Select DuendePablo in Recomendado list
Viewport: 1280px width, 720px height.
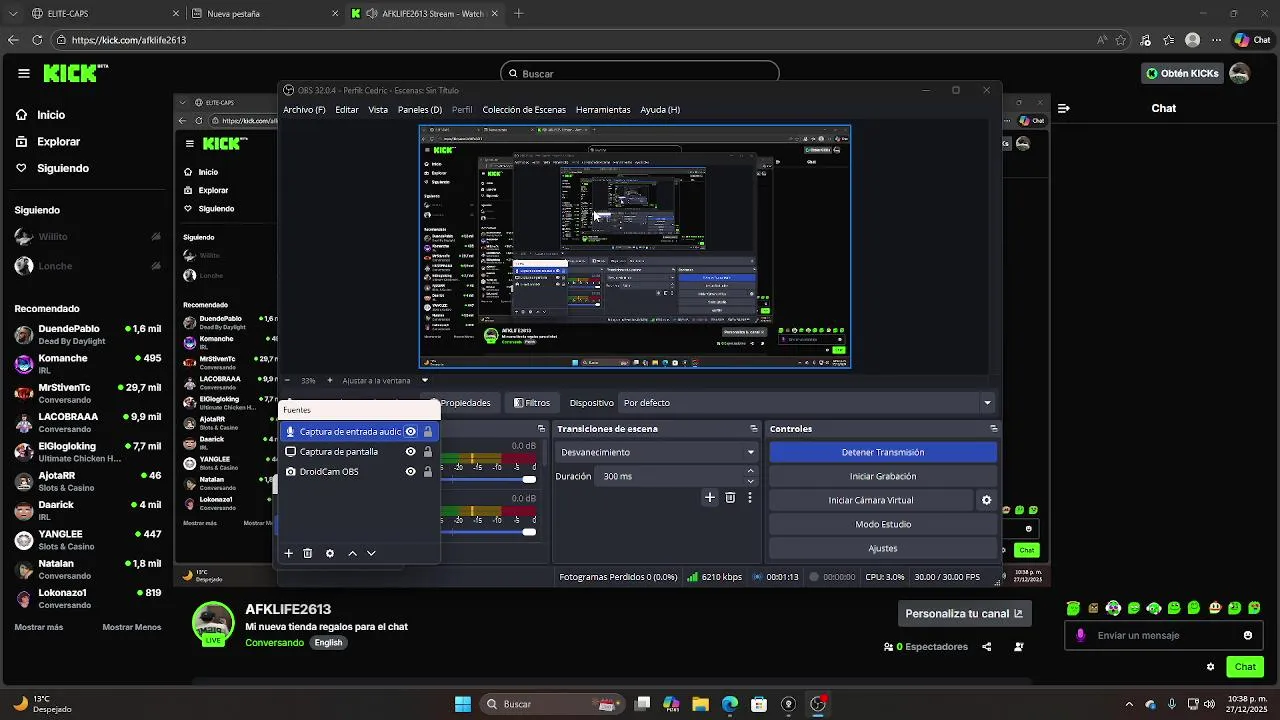(x=88, y=334)
